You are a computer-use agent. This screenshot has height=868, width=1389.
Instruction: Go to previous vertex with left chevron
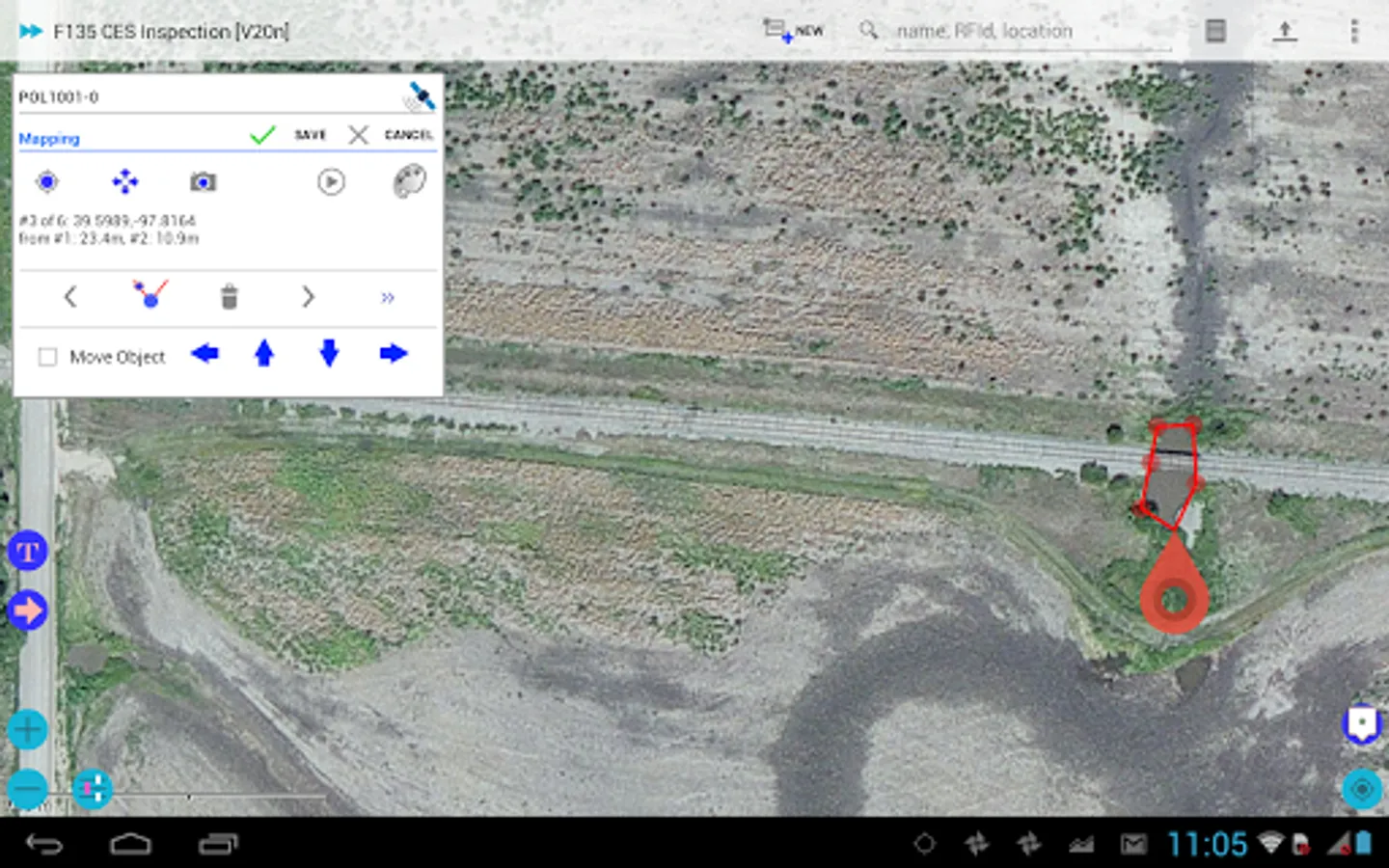tap(70, 297)
